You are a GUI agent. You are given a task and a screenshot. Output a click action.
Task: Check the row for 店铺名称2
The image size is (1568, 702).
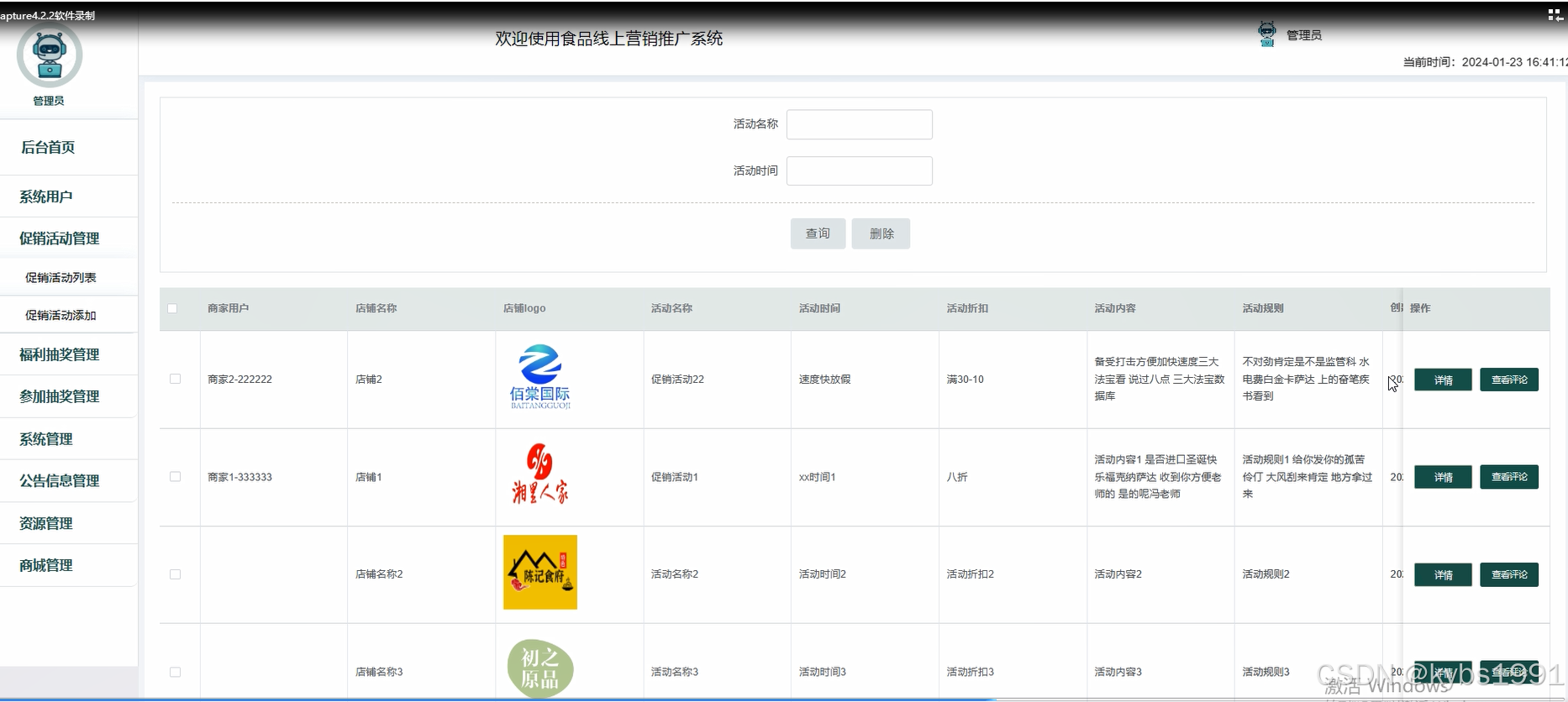click(175, 574)
